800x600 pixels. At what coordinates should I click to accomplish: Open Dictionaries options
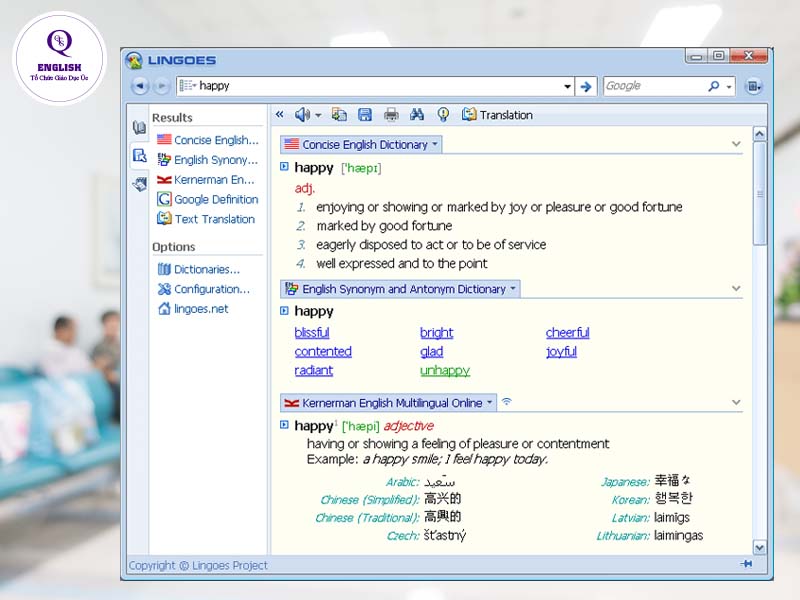[x=198, y=269]
